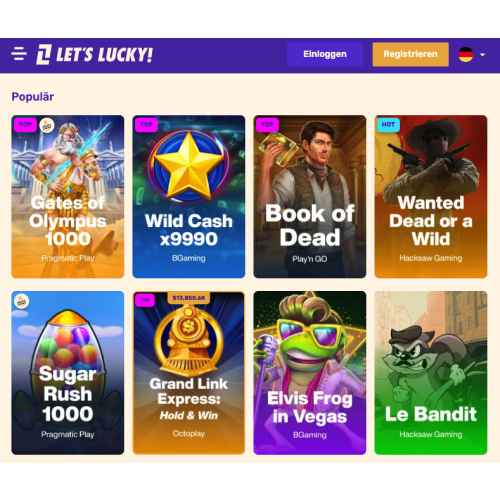The image size is (500, 500).
Task: Open the Wild Cash x9990 game tile
Action: pos(189,197)
